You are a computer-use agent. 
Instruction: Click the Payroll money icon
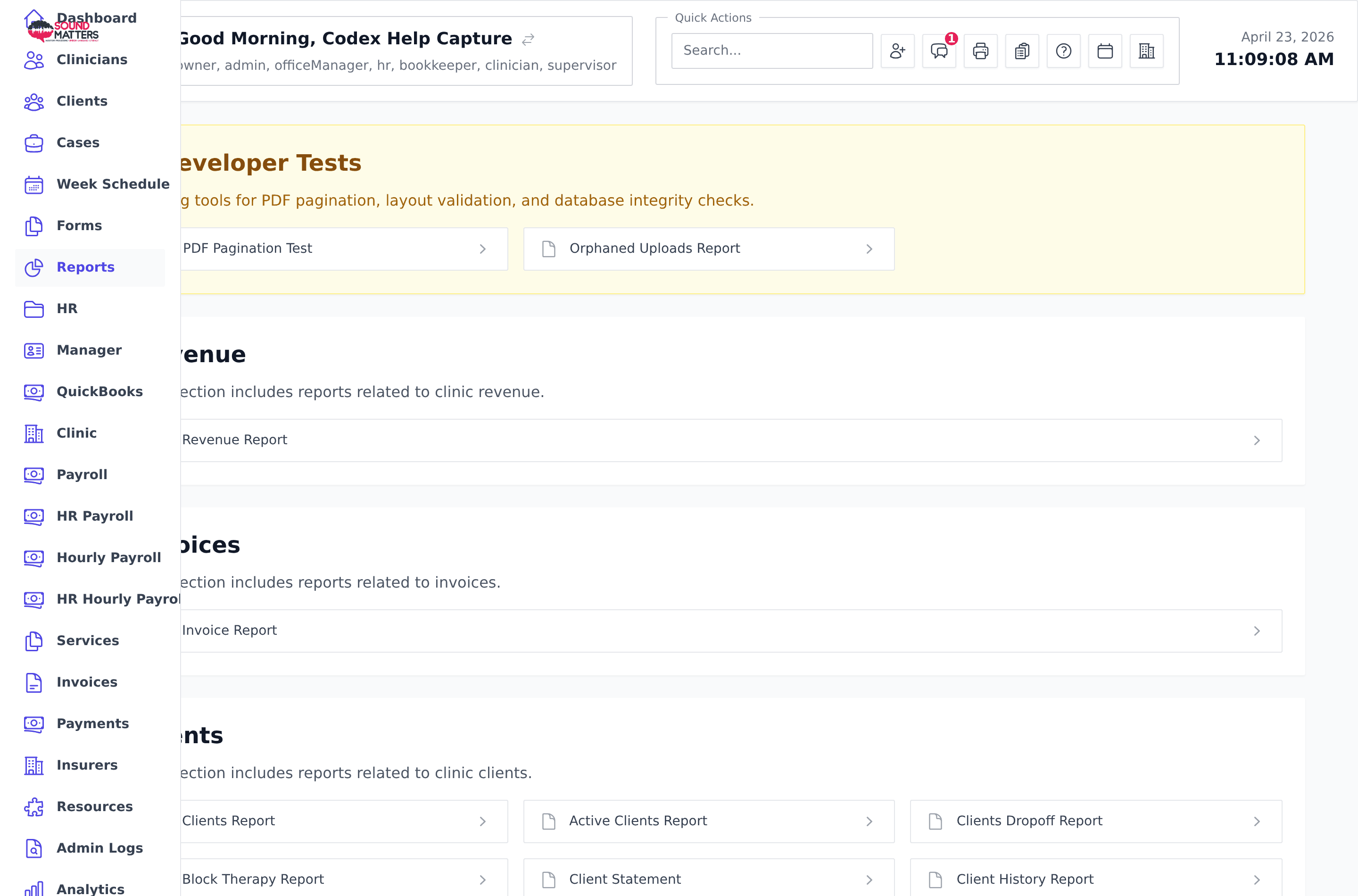pos(33,475)
